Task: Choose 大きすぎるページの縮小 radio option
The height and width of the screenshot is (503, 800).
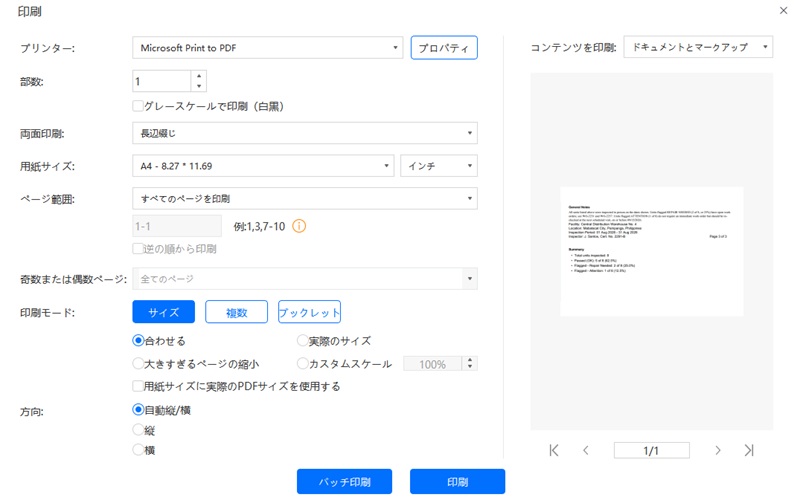Action: [x=138, y=363]
